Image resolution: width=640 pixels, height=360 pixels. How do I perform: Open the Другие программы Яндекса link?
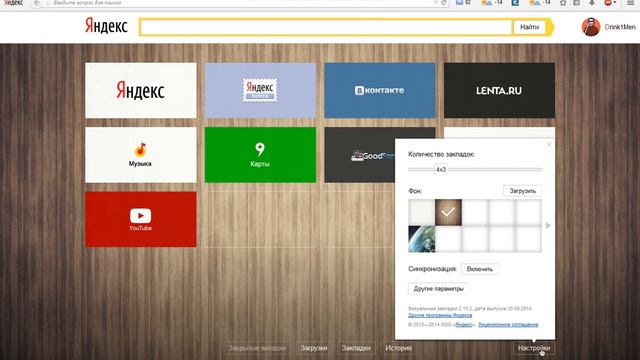(440, 315)
